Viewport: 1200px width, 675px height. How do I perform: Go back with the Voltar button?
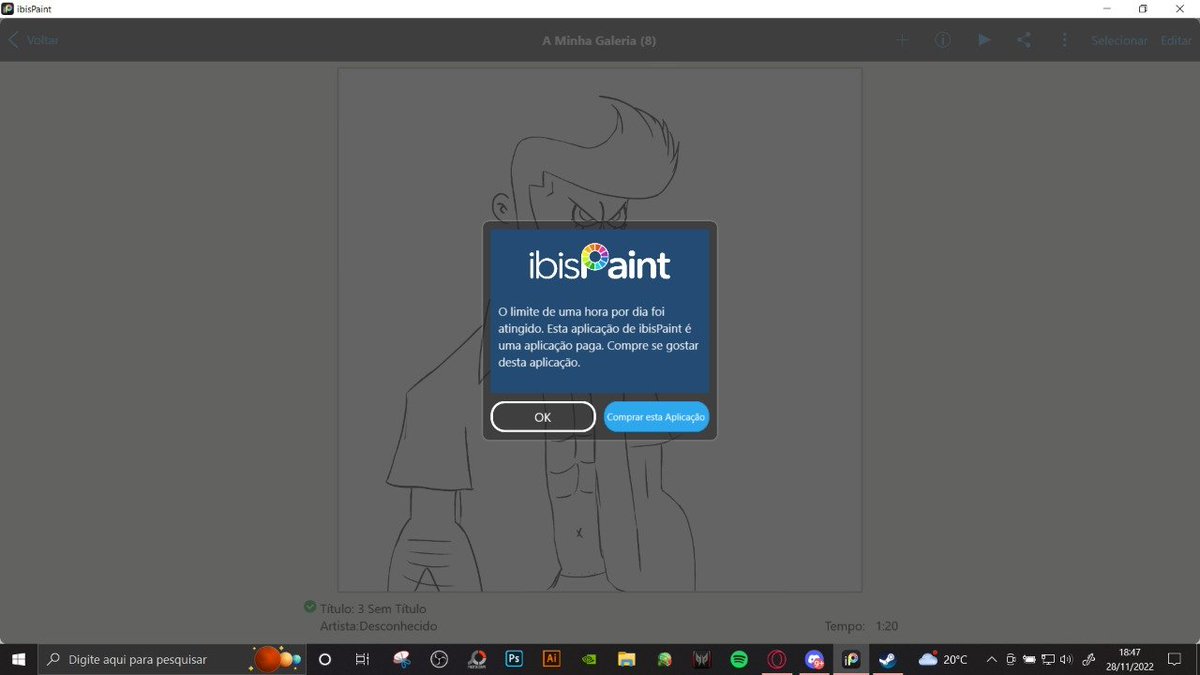34,40
